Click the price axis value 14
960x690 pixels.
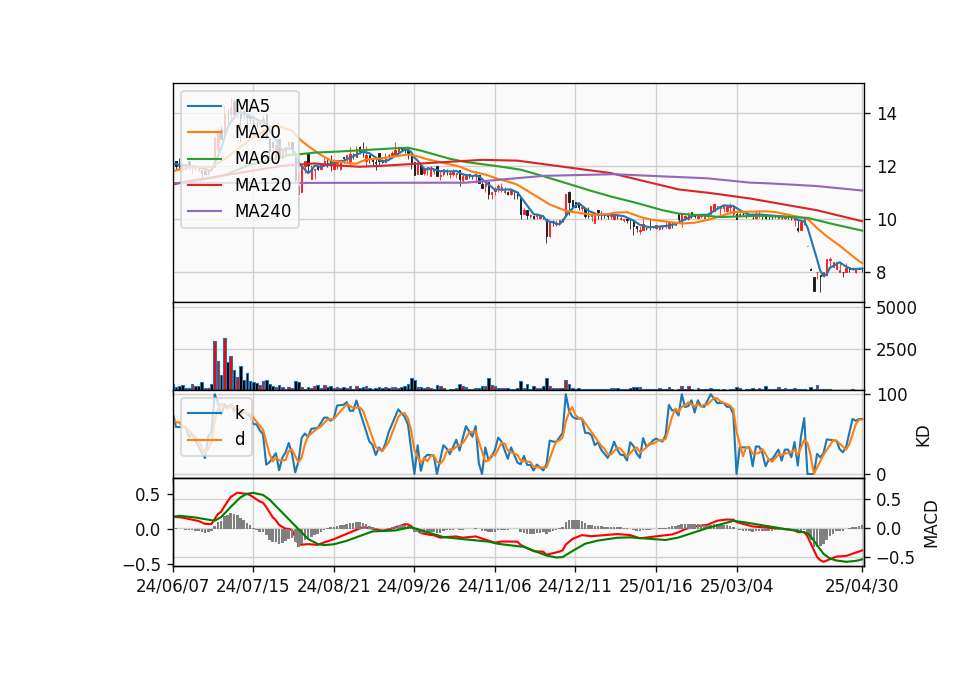pos(887,114)
